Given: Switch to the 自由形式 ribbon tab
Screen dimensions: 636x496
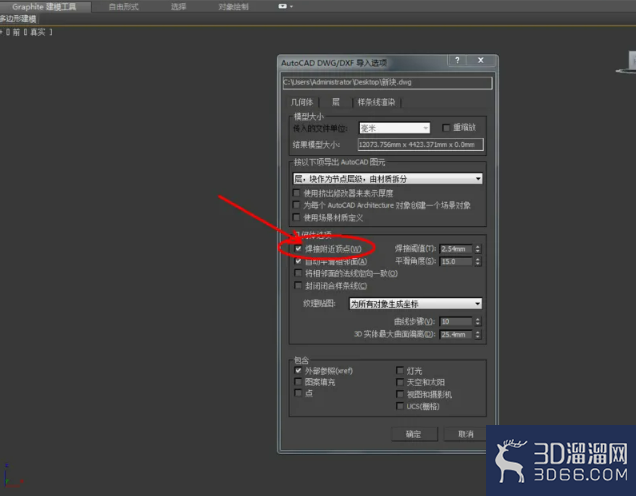Looking at the screenshot, I should tap(123, 6).
